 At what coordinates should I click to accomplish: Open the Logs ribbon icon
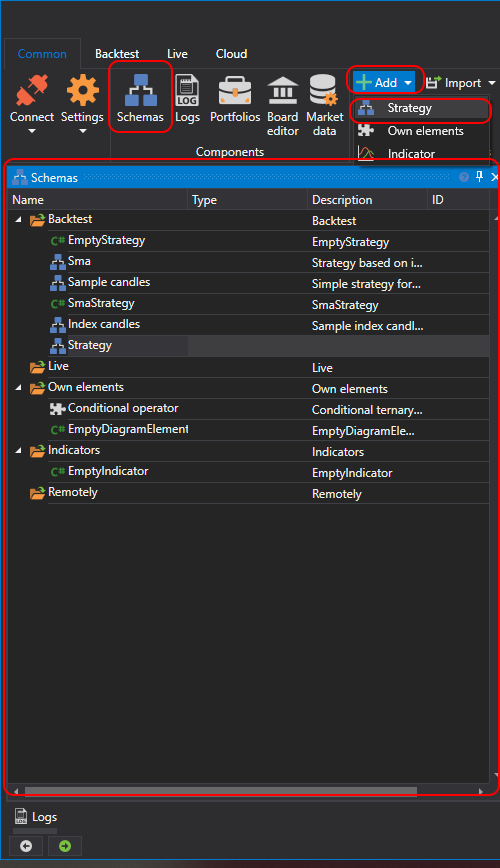187,90
